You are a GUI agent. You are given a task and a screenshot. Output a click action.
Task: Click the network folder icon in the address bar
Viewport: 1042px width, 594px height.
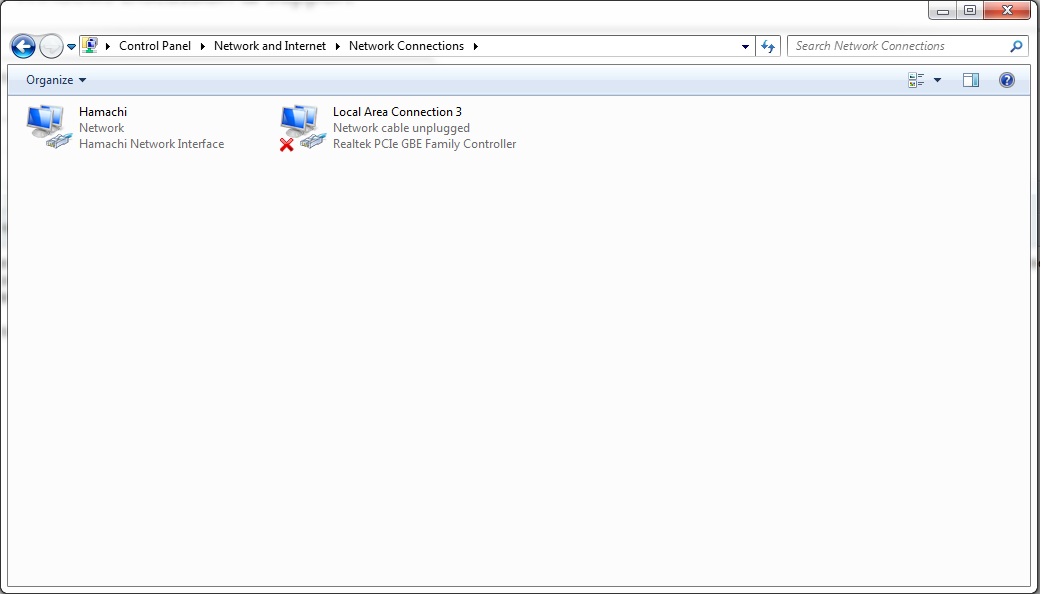coord(91,46)
